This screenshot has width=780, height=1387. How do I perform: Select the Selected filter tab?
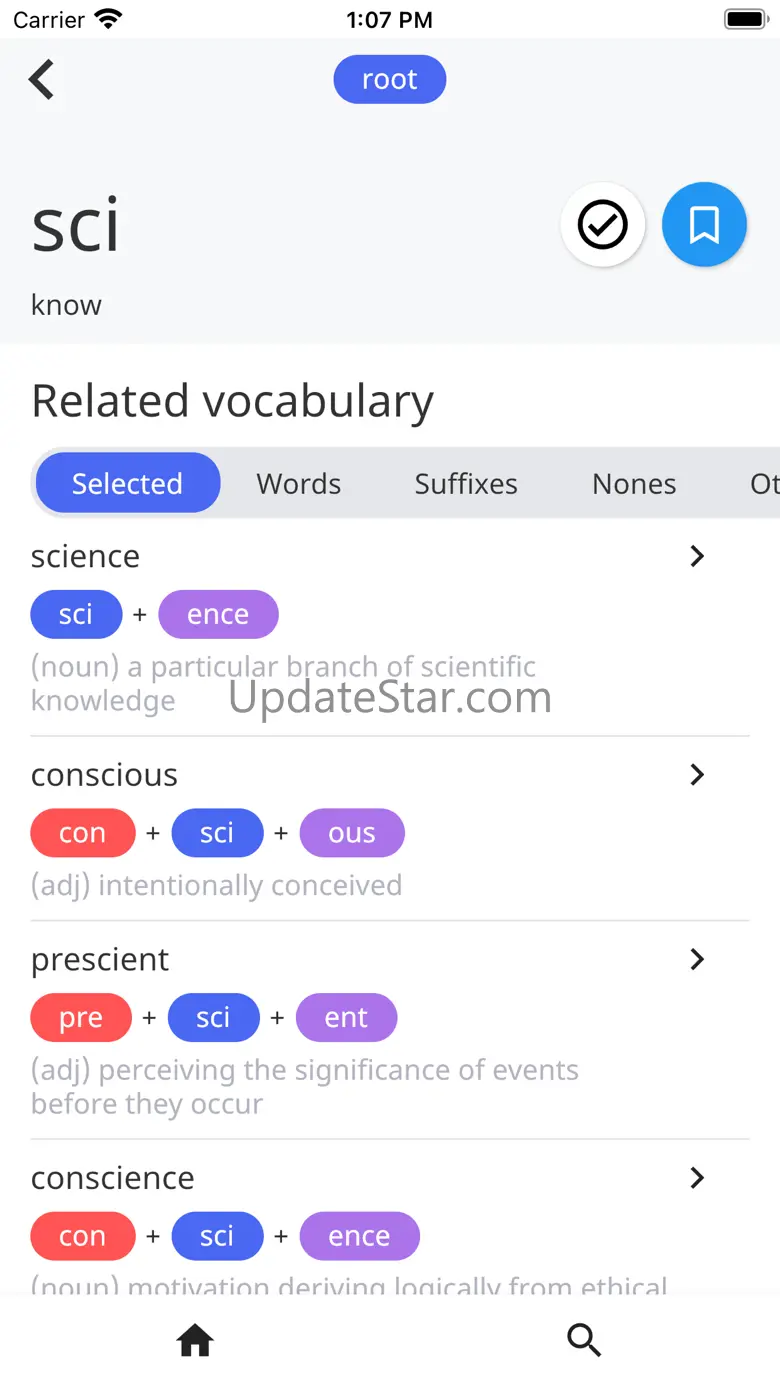(127, 483)
